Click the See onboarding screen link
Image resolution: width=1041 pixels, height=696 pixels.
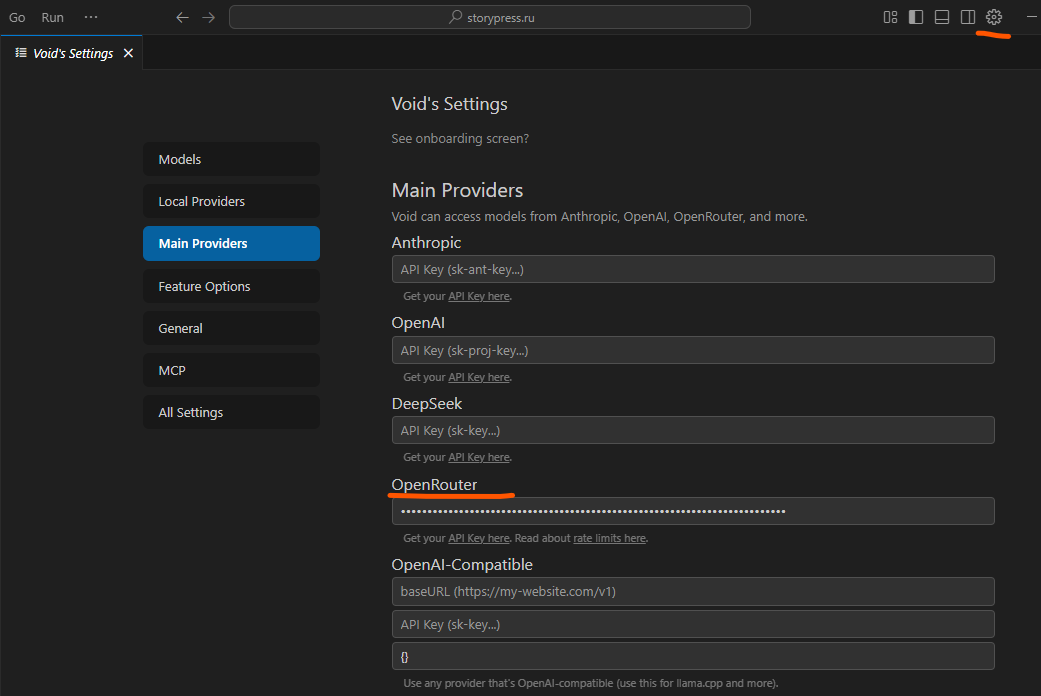pos(460,138)
